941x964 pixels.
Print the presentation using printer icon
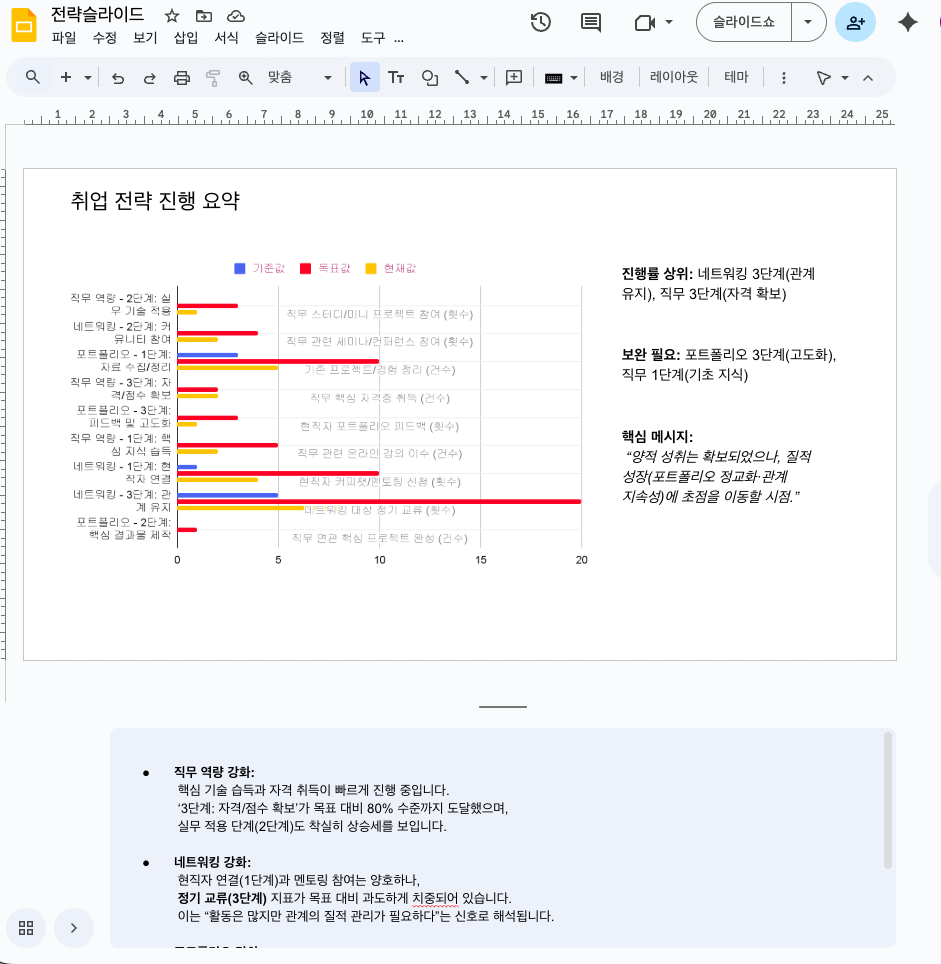coord(181,78)
